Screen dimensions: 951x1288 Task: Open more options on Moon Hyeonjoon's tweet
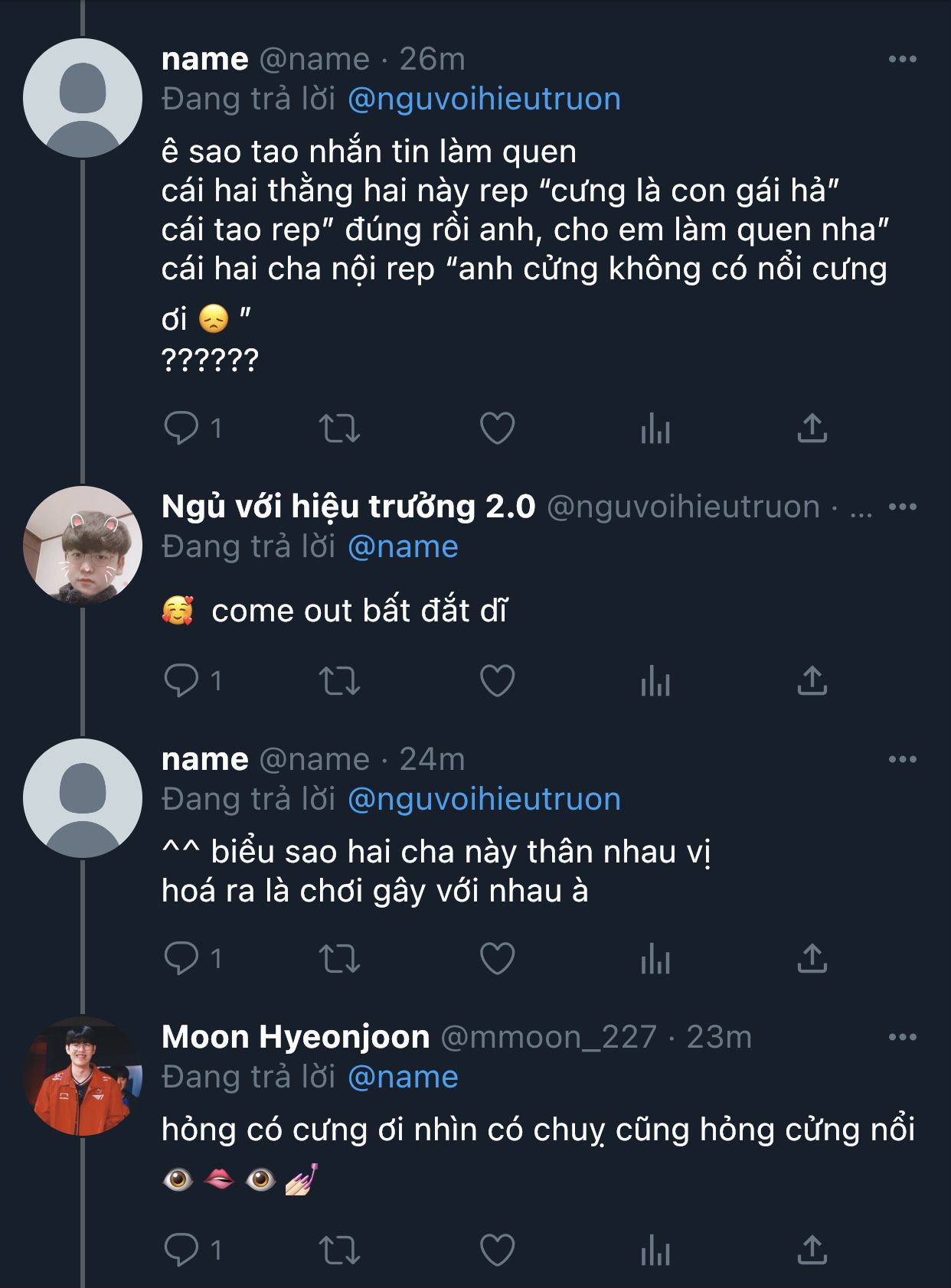[x=903, y=1037]
